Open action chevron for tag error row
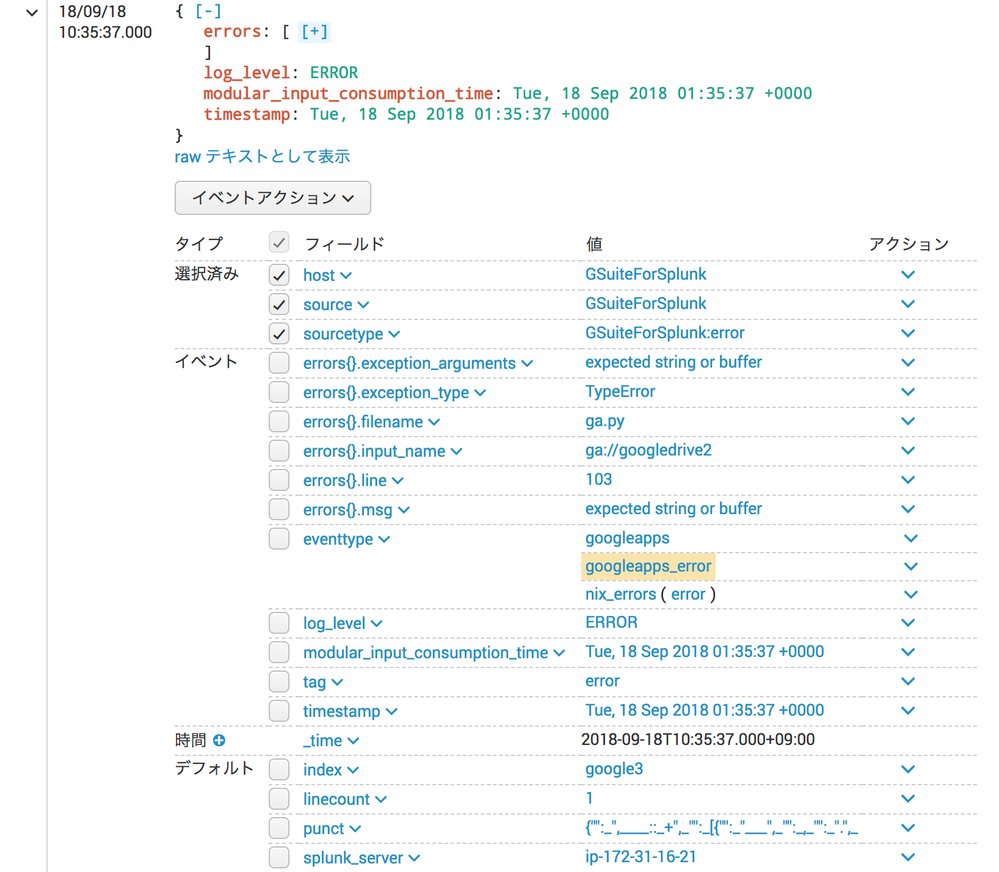Image resolution: width=999 pixels, height=872 pixels. (907, 682)
